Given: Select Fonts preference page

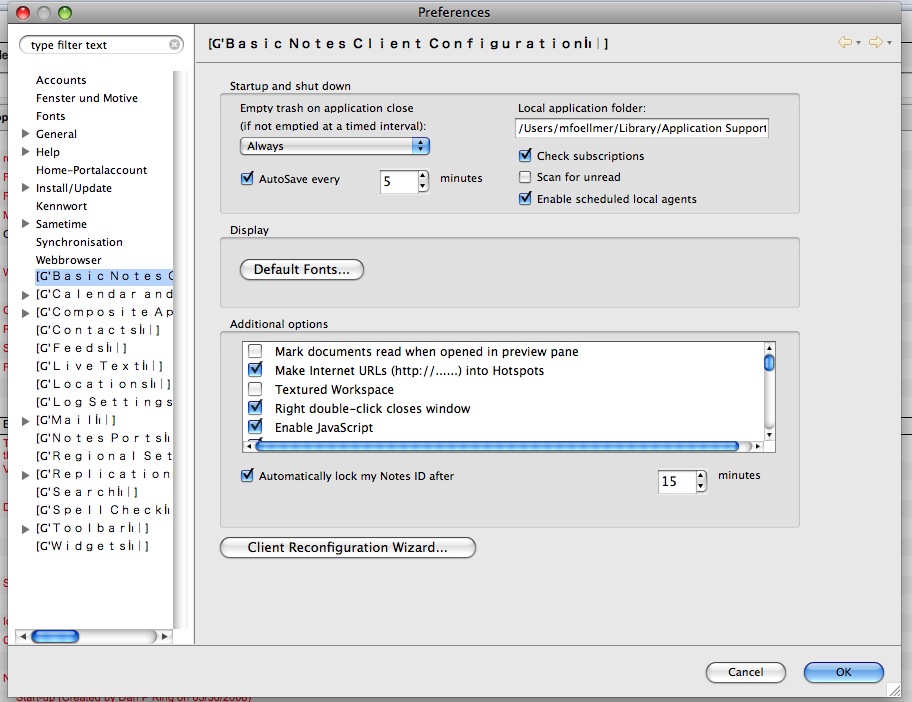Looking at the screenshot, I should click(x=51, y=116).
